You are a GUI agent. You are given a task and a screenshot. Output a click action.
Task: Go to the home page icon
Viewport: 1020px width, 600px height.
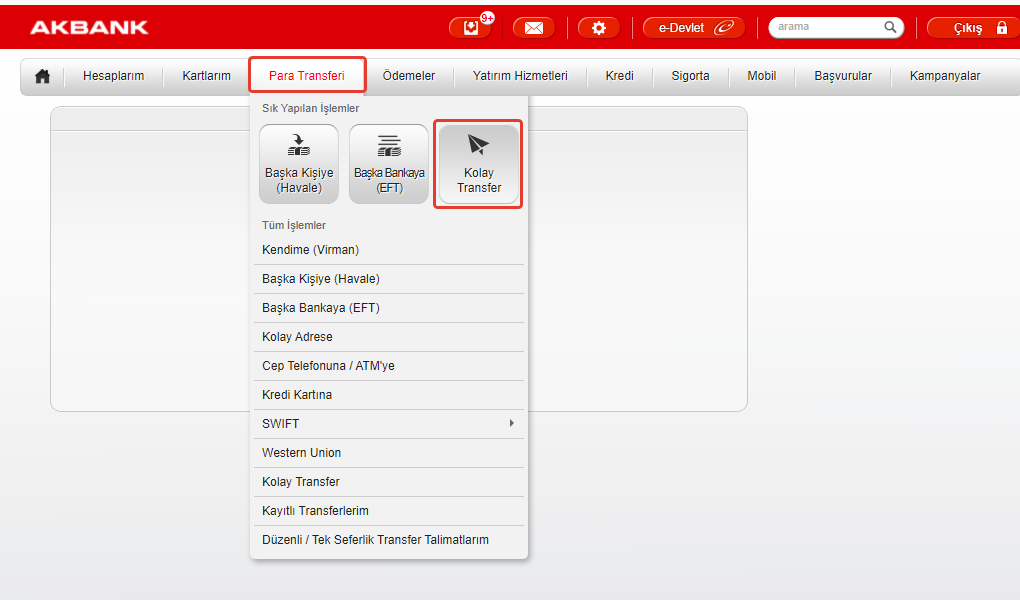click(x=42, y=76)
